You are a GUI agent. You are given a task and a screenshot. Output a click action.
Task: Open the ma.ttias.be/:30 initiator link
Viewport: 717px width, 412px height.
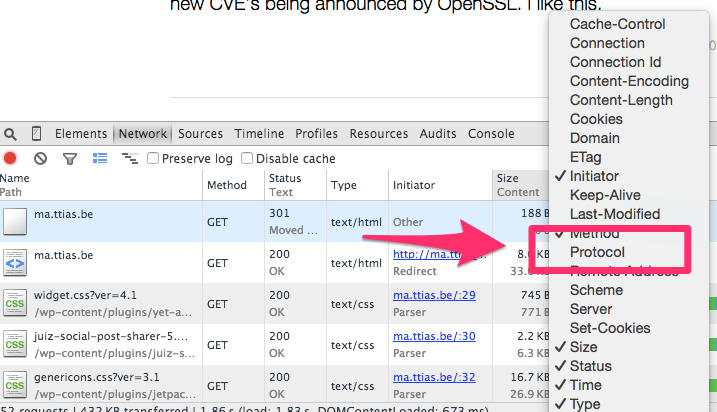tap(434, 336)
